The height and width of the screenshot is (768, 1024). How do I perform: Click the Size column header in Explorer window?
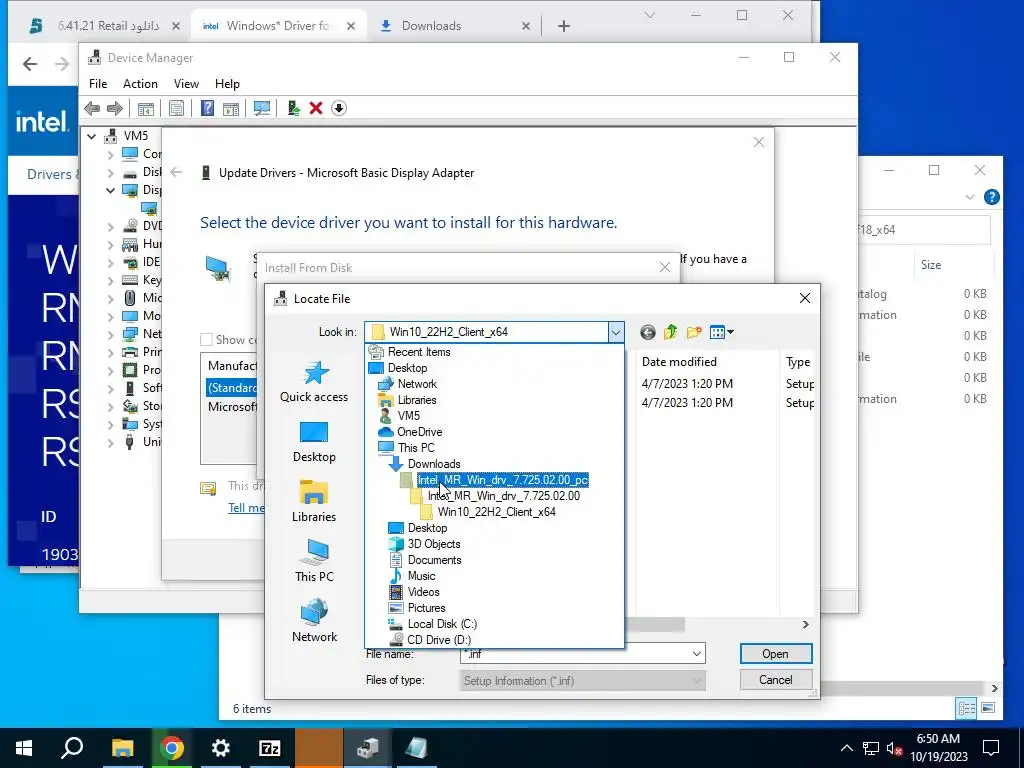(x=931, y=265)
